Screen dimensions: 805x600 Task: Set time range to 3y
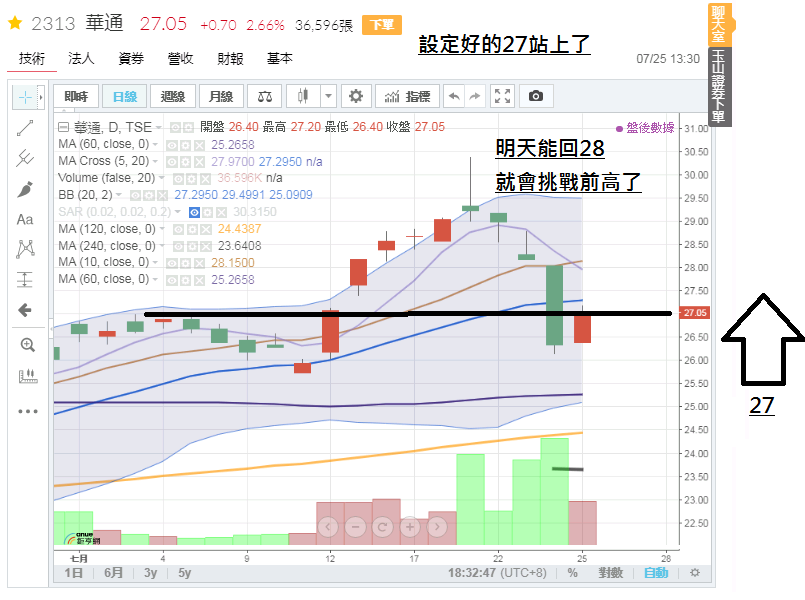[150, 573]
